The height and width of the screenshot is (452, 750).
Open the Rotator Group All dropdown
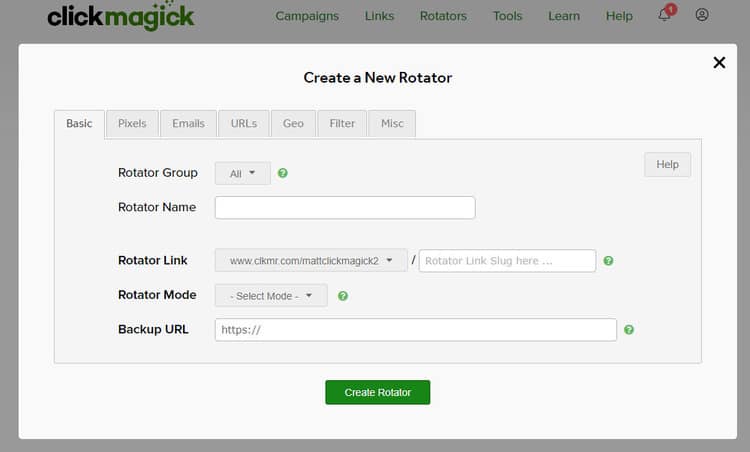(243, 173)
